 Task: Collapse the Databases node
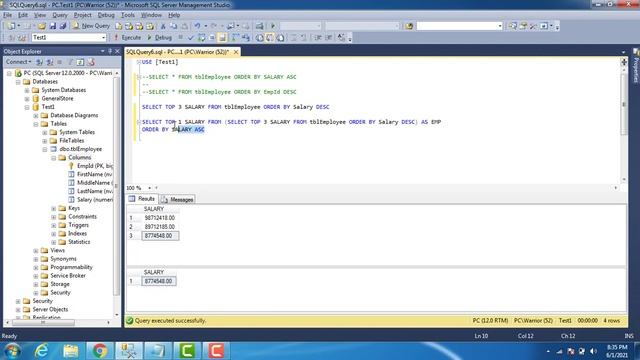point(18,82)
